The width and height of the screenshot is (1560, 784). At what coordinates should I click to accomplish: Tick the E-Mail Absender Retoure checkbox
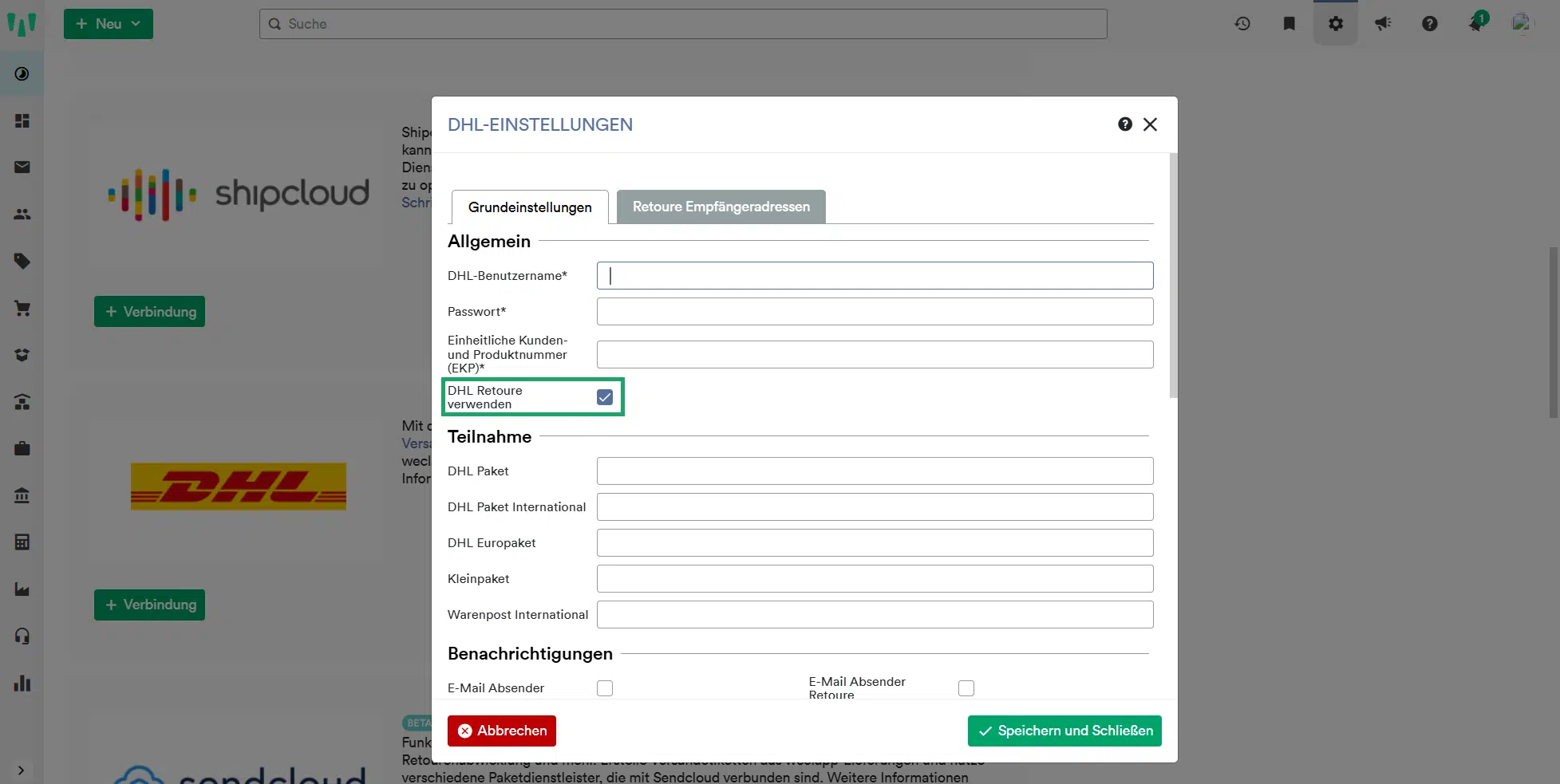pos(966,688)
